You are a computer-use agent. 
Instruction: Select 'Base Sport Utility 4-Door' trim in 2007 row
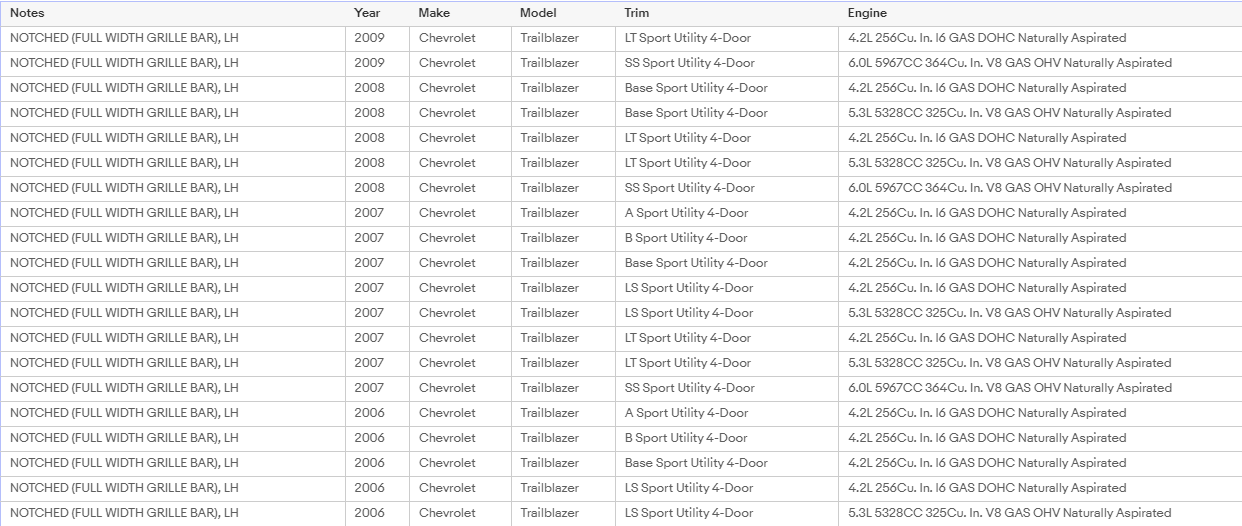(696, 263)
